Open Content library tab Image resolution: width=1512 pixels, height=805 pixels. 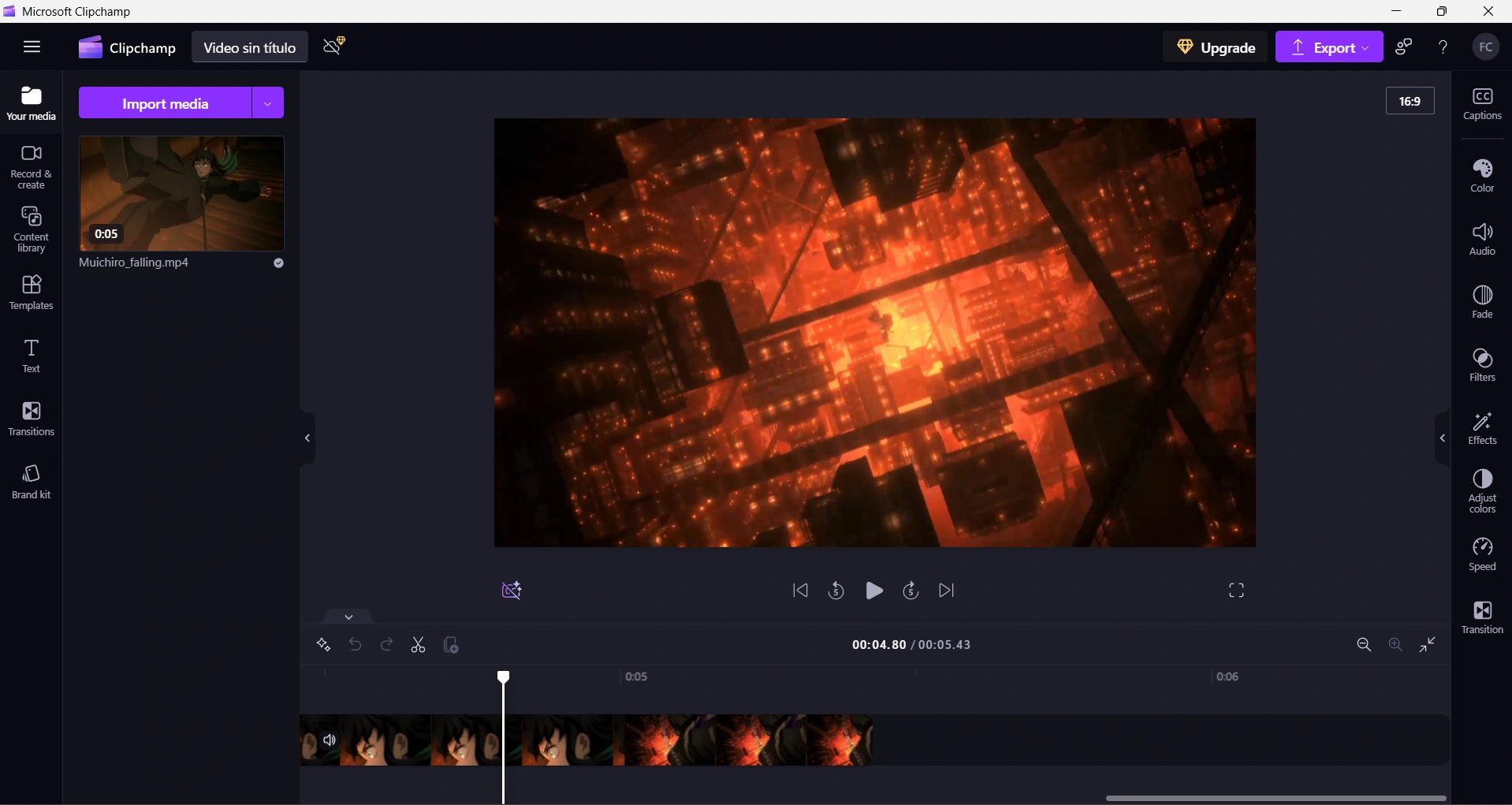[32, 229]
